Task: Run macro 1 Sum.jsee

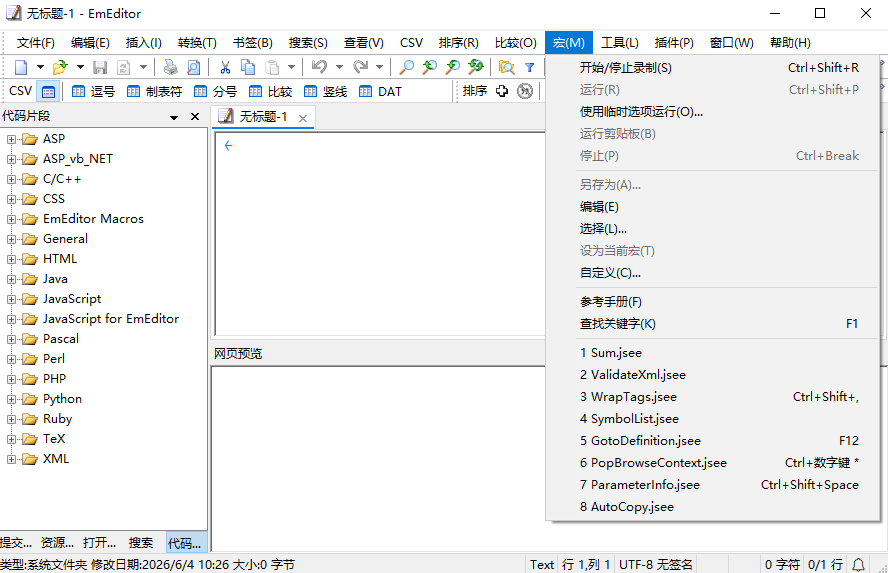Action: pyautogui.click(x=712, y=353)
